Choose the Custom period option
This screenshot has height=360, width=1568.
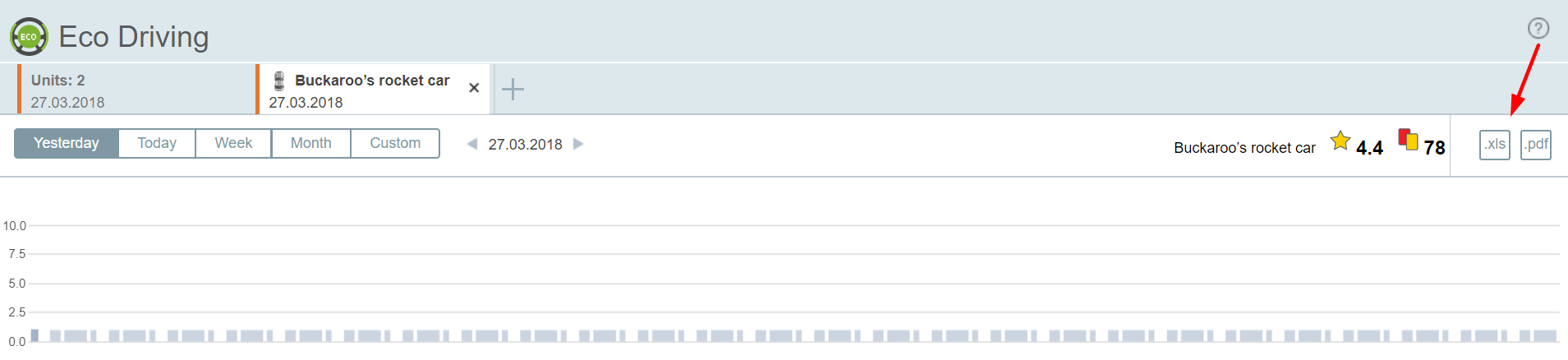point(395,143)
